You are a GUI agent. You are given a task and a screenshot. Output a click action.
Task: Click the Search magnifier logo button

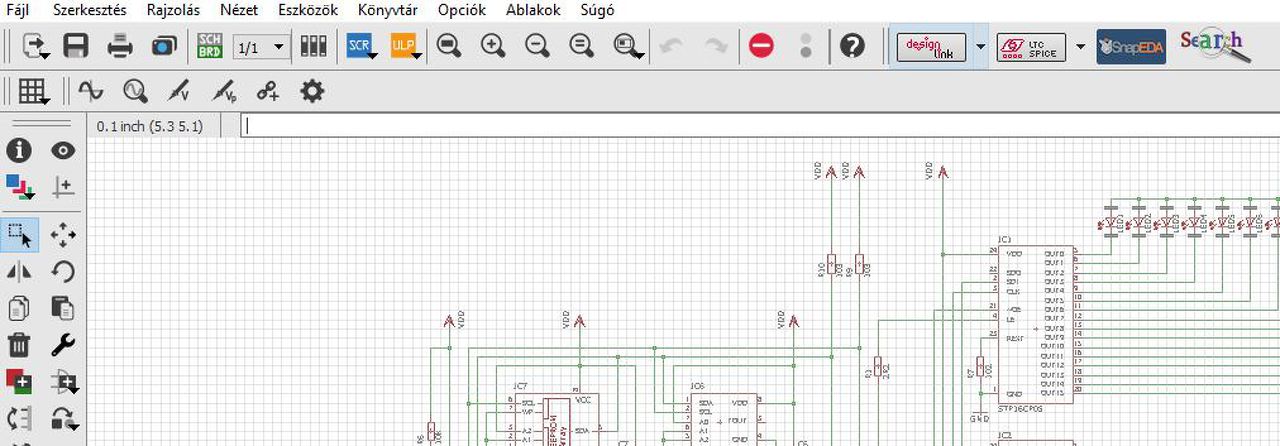1215,46
